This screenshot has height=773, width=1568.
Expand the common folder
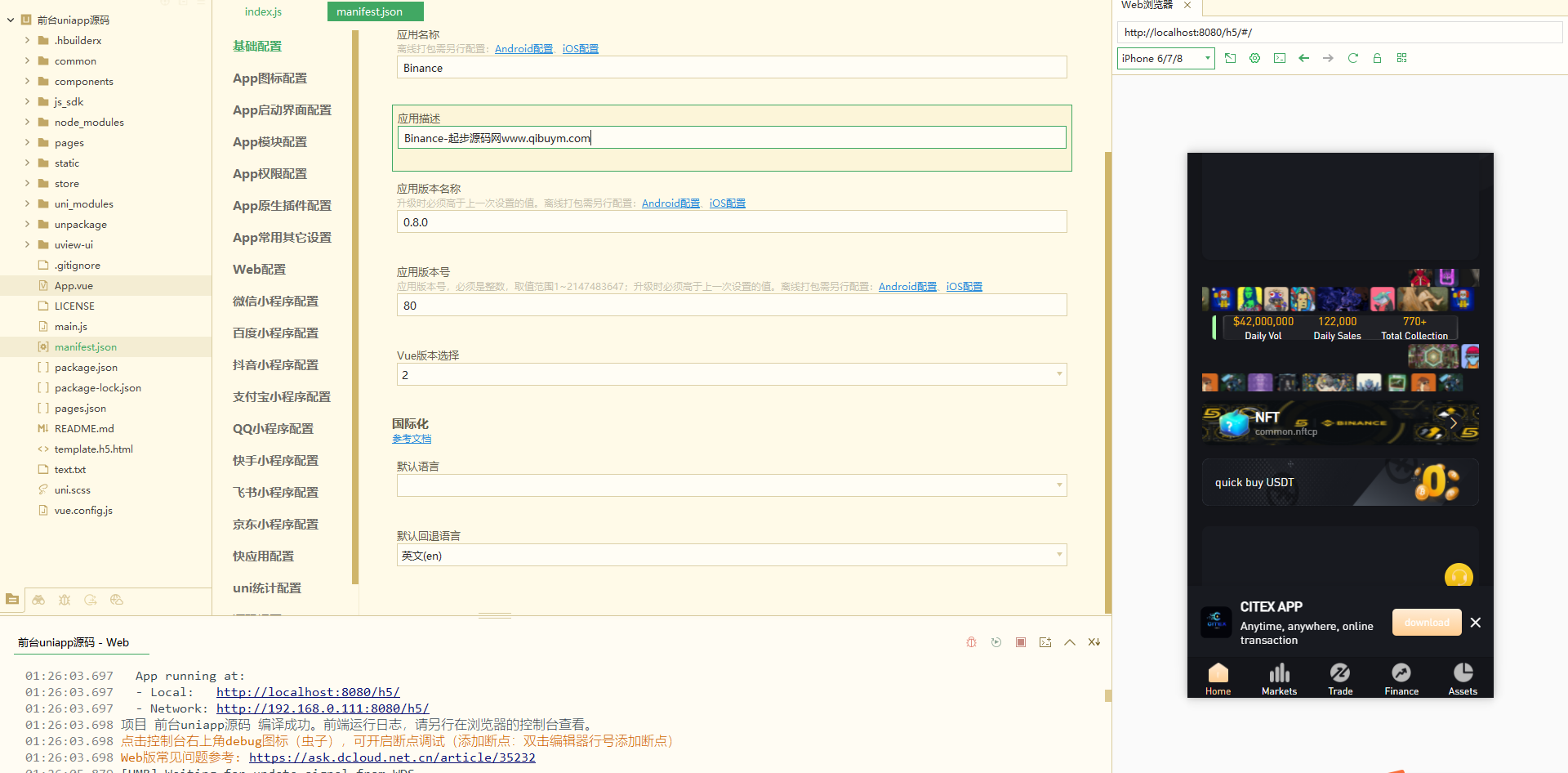click(27, 60)
